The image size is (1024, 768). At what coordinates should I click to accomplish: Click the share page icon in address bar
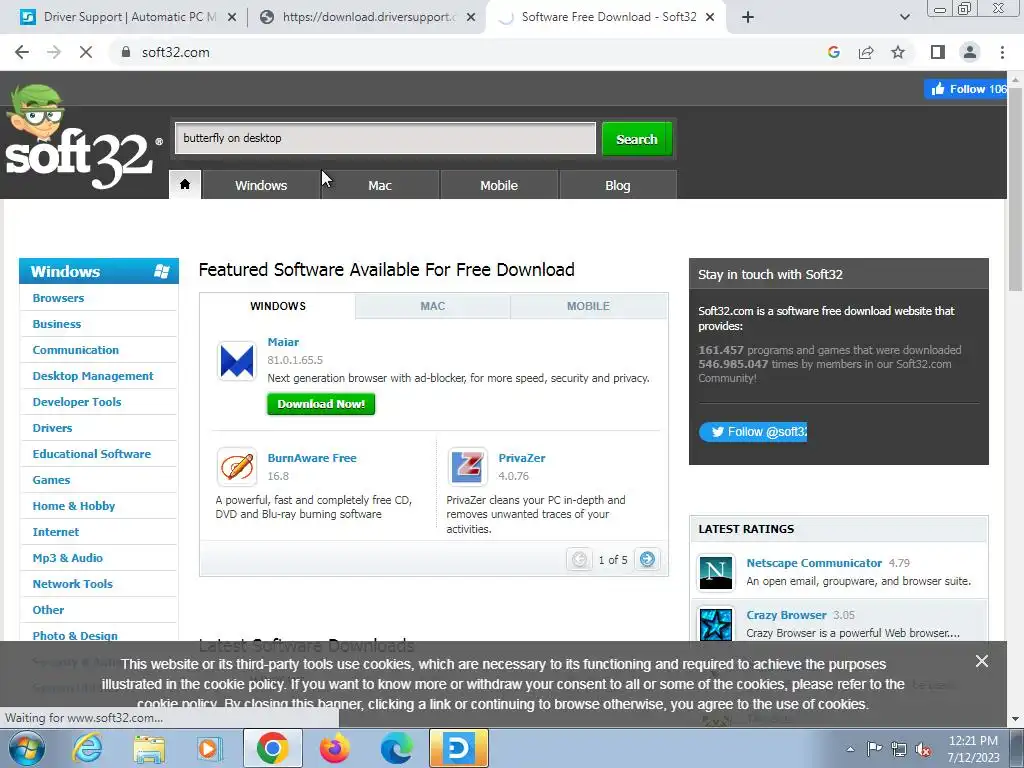coord(866,52)
